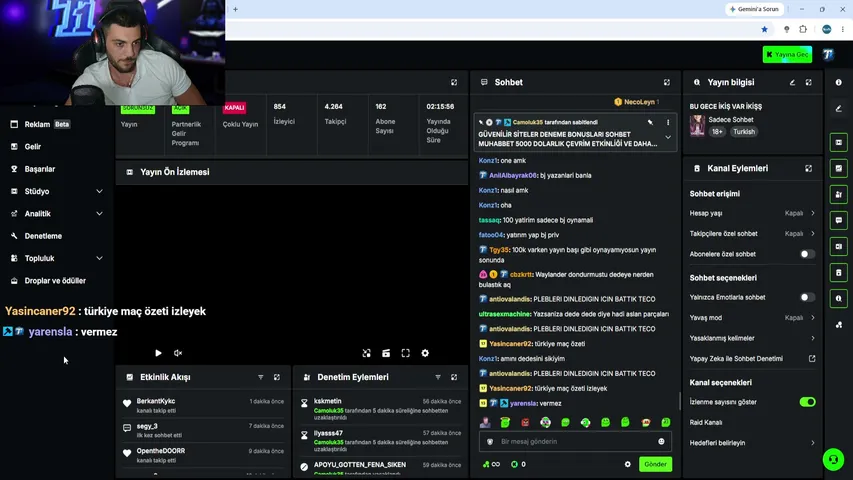Disable İzlenme sayısını göster switch

(807, 402)
